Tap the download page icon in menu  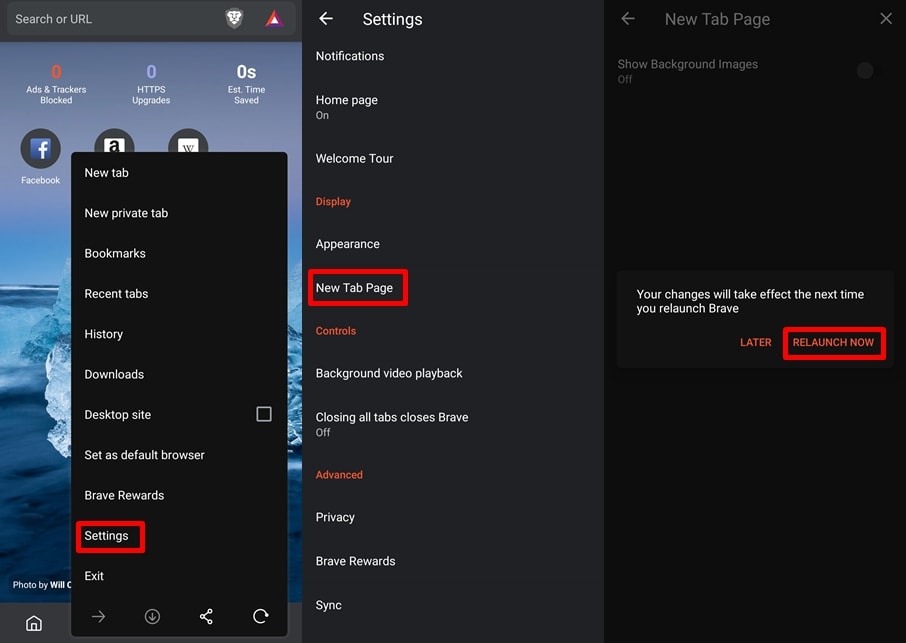click(152, 616)
